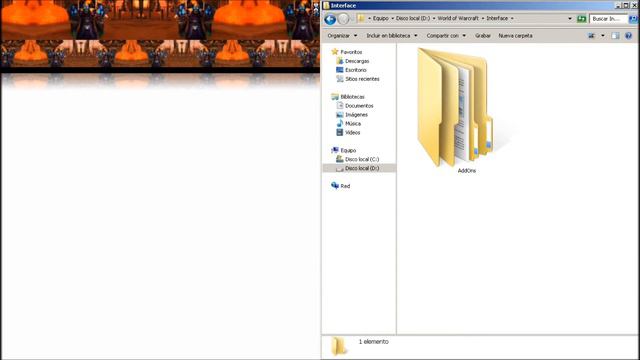Select Equipo in the navigation pane
The width and height of the screenshot is (640, 360).
click(348, 150)
